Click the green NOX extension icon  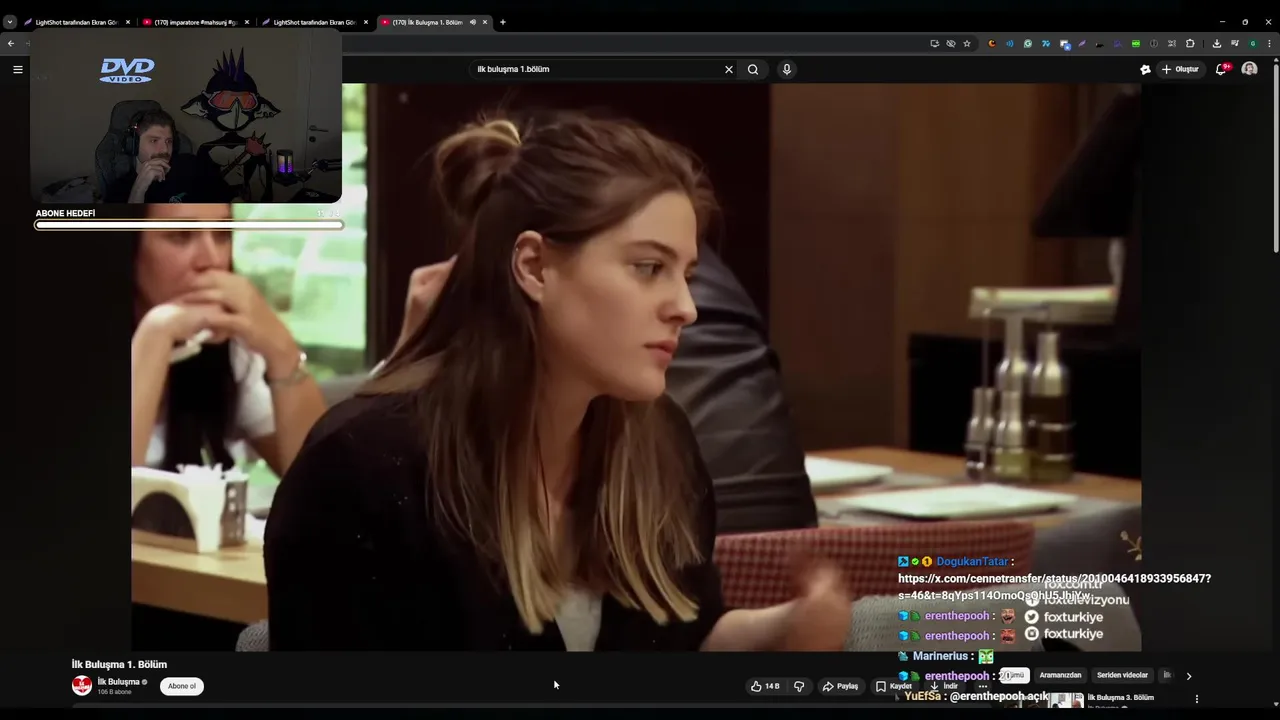coord(1136,43)
